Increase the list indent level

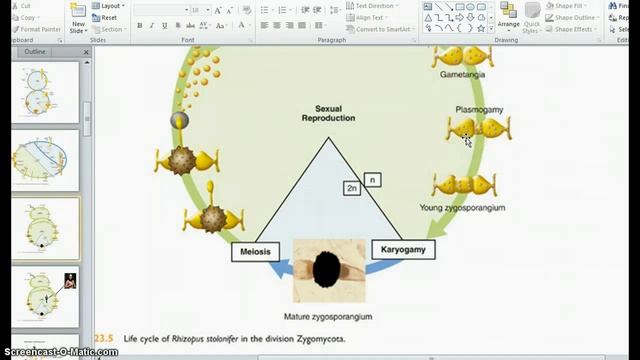317,10
